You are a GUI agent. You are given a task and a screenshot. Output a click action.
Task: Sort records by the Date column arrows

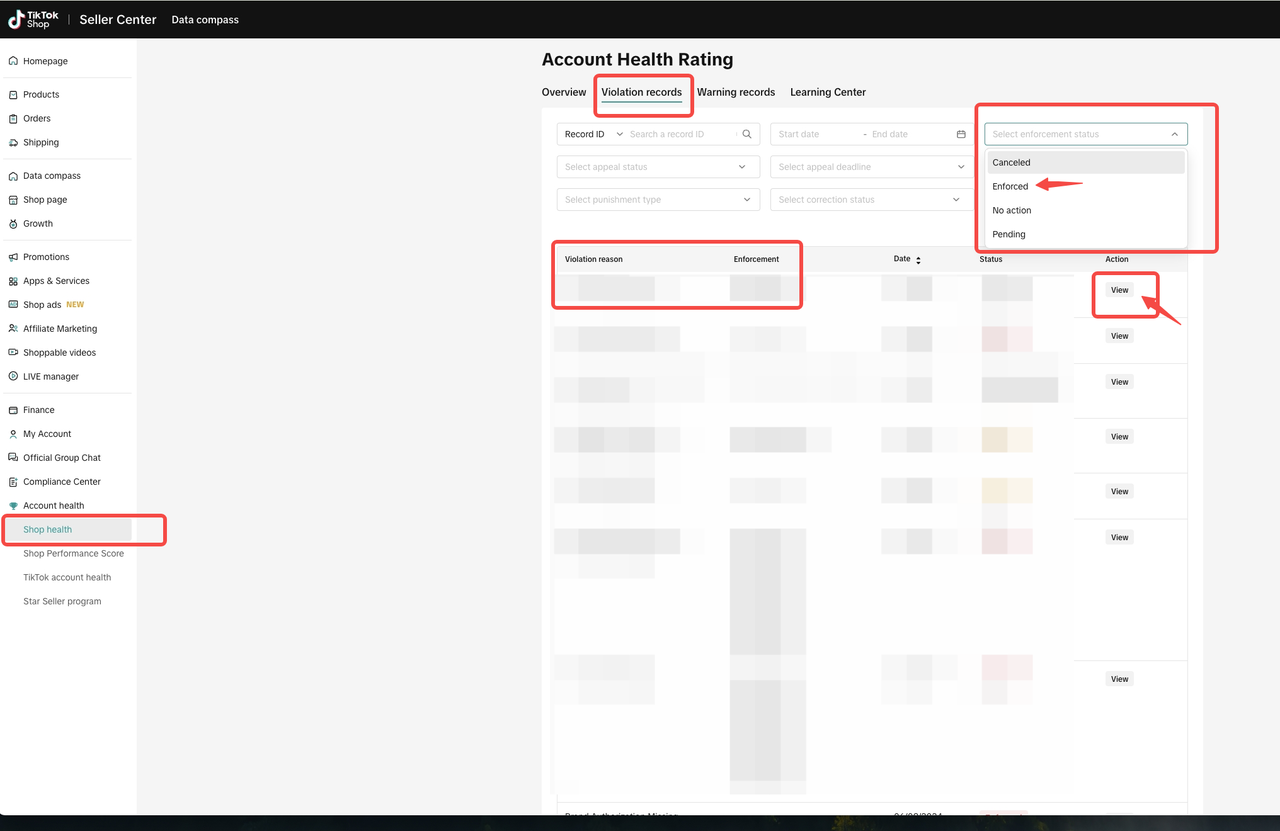pyautogui.click(x=918, y=260)
